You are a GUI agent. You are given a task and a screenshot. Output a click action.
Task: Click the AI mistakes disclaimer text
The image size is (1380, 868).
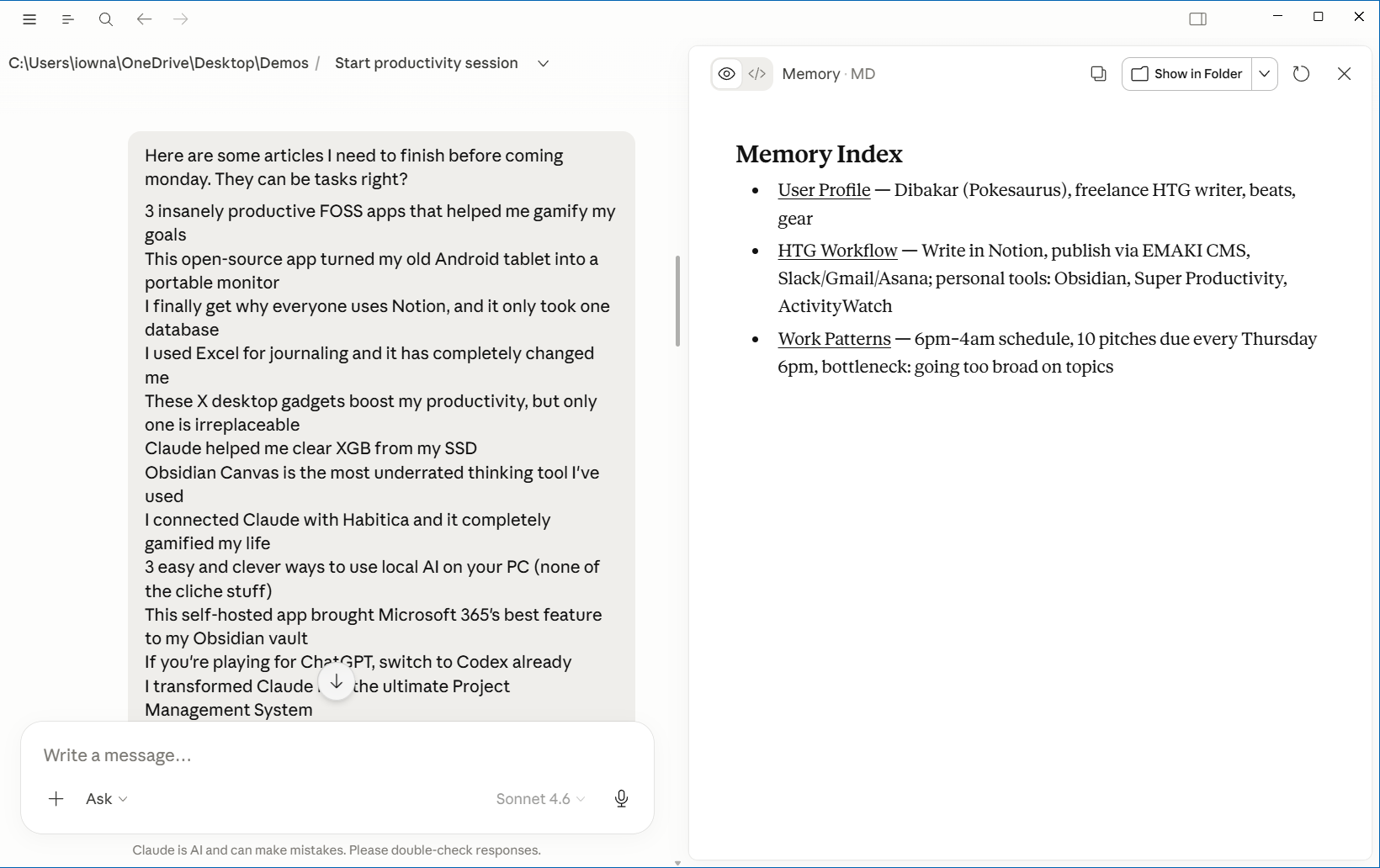pyautogui.click(x=337, y=850)
